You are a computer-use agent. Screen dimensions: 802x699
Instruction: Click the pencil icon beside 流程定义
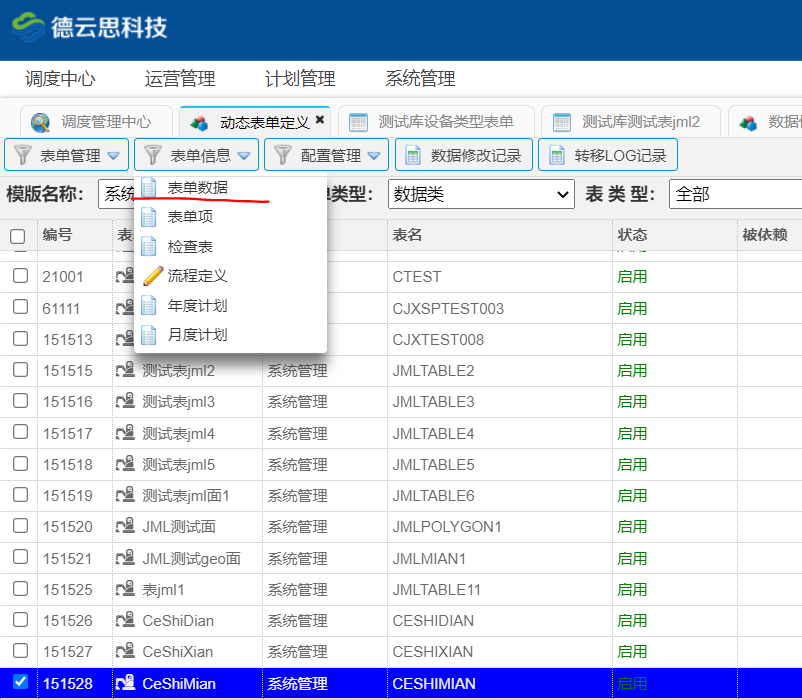click(x=151, y=276)
